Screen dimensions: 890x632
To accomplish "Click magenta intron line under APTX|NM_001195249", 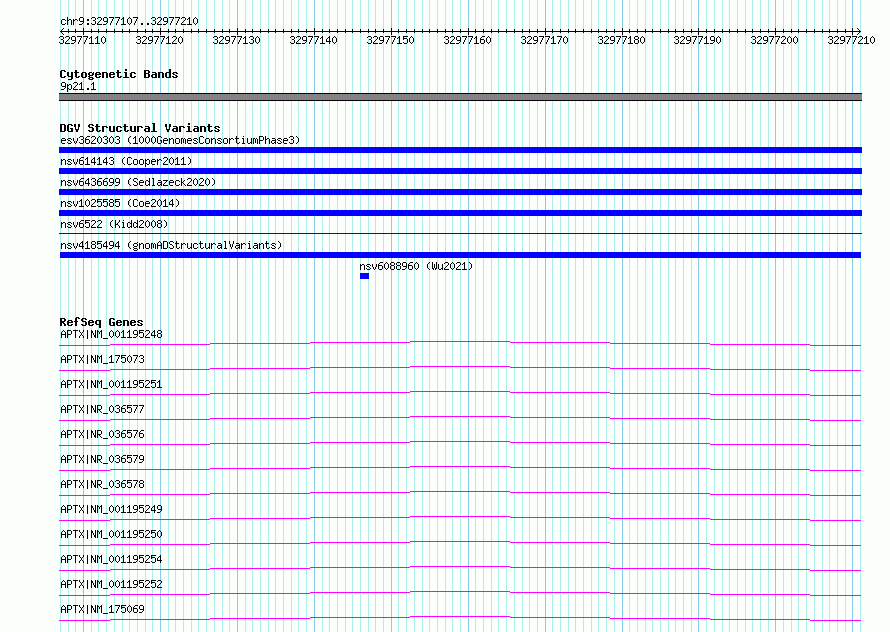I will pyautogui.click(x=460, y=517).
